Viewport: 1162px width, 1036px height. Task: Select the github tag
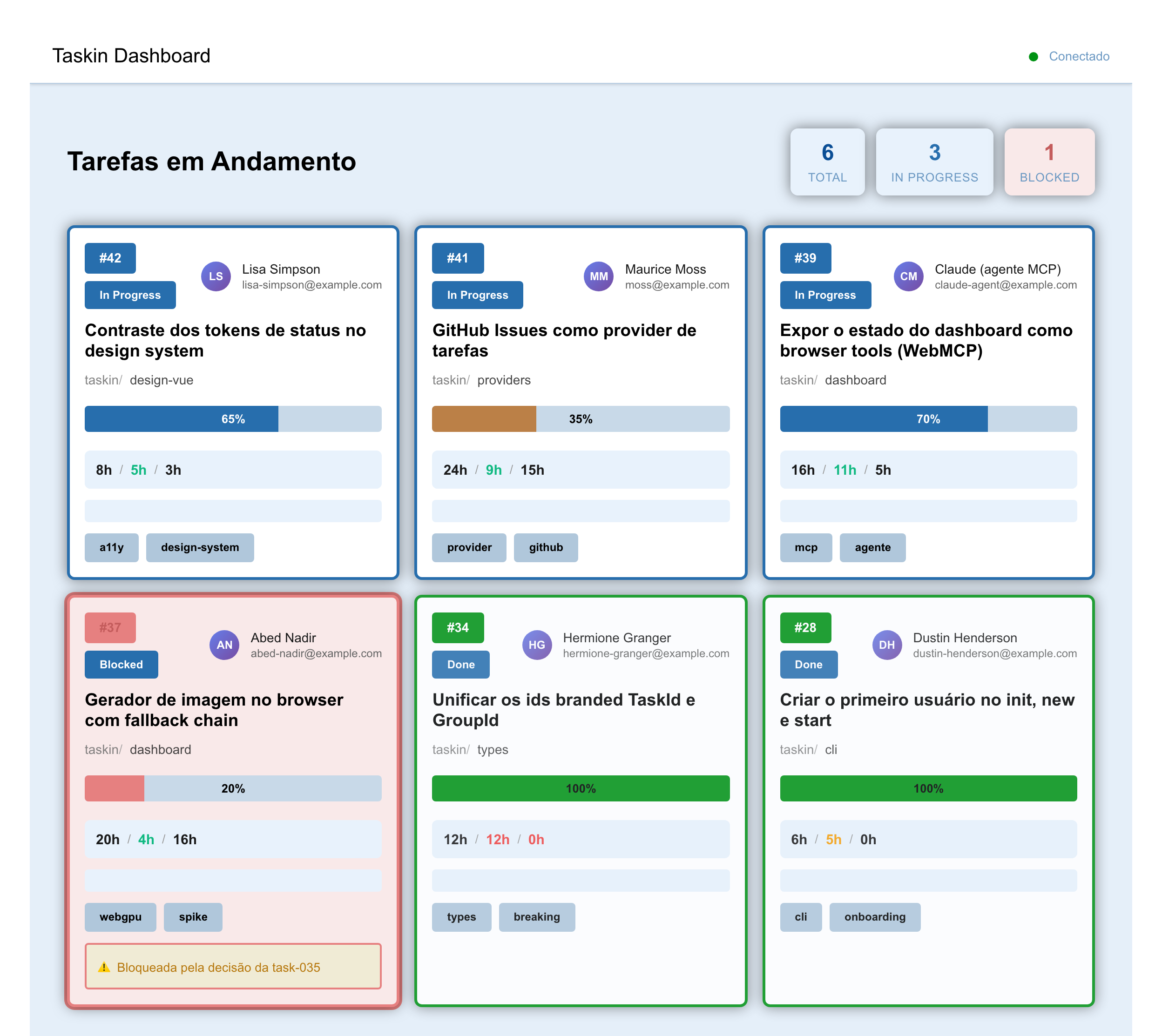[x=546, y=548]
